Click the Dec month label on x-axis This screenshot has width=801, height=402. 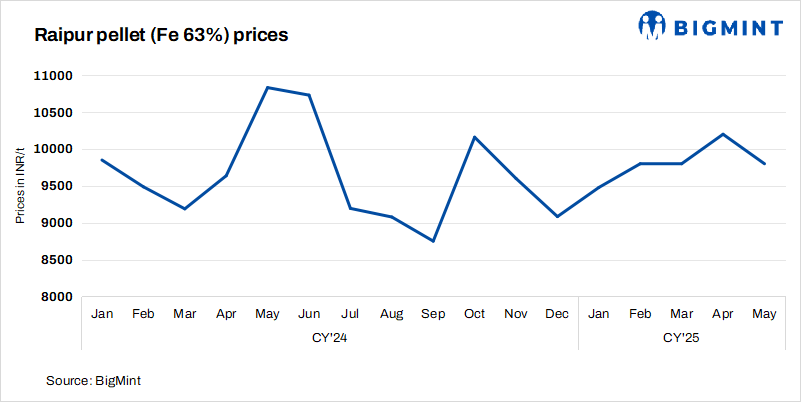(x=557, y=314)
